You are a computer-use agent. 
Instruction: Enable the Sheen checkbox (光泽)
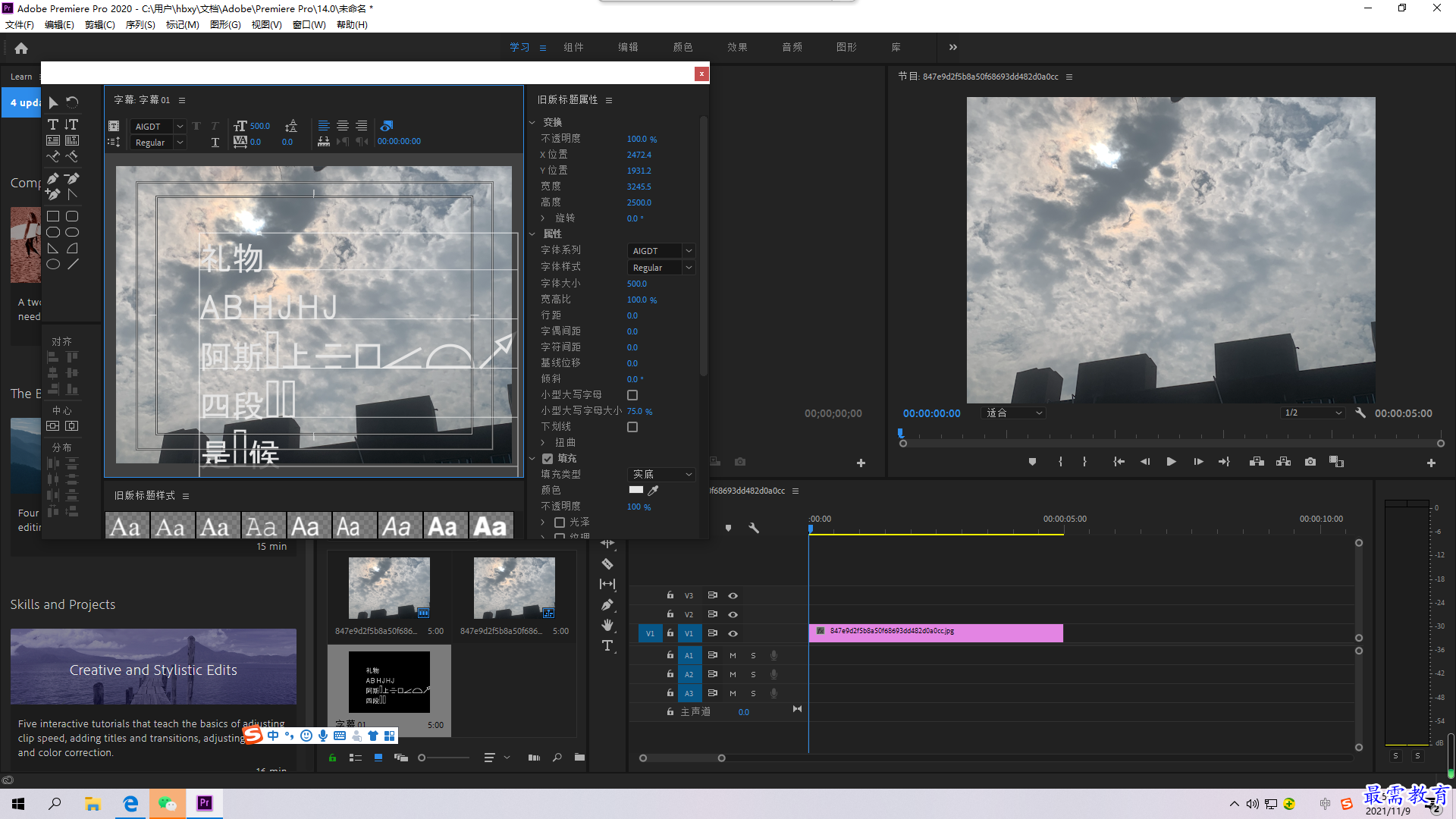tap(560, 522)
